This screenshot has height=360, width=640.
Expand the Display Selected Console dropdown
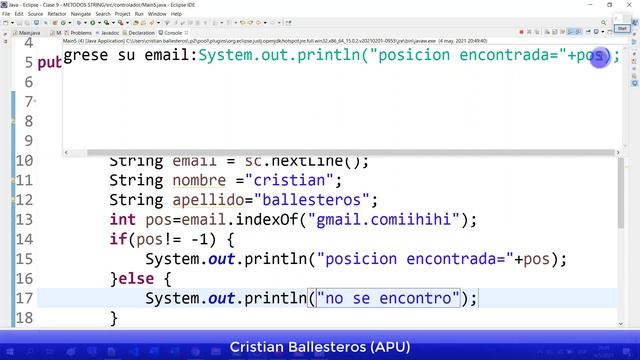pyautogui.click(x=603, y=32)
